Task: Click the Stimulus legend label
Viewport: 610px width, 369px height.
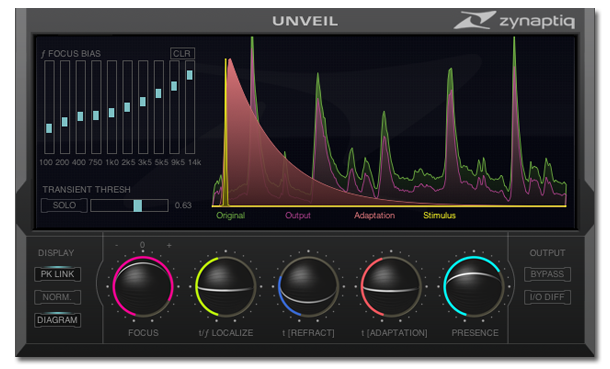Action: pos(439,215)
